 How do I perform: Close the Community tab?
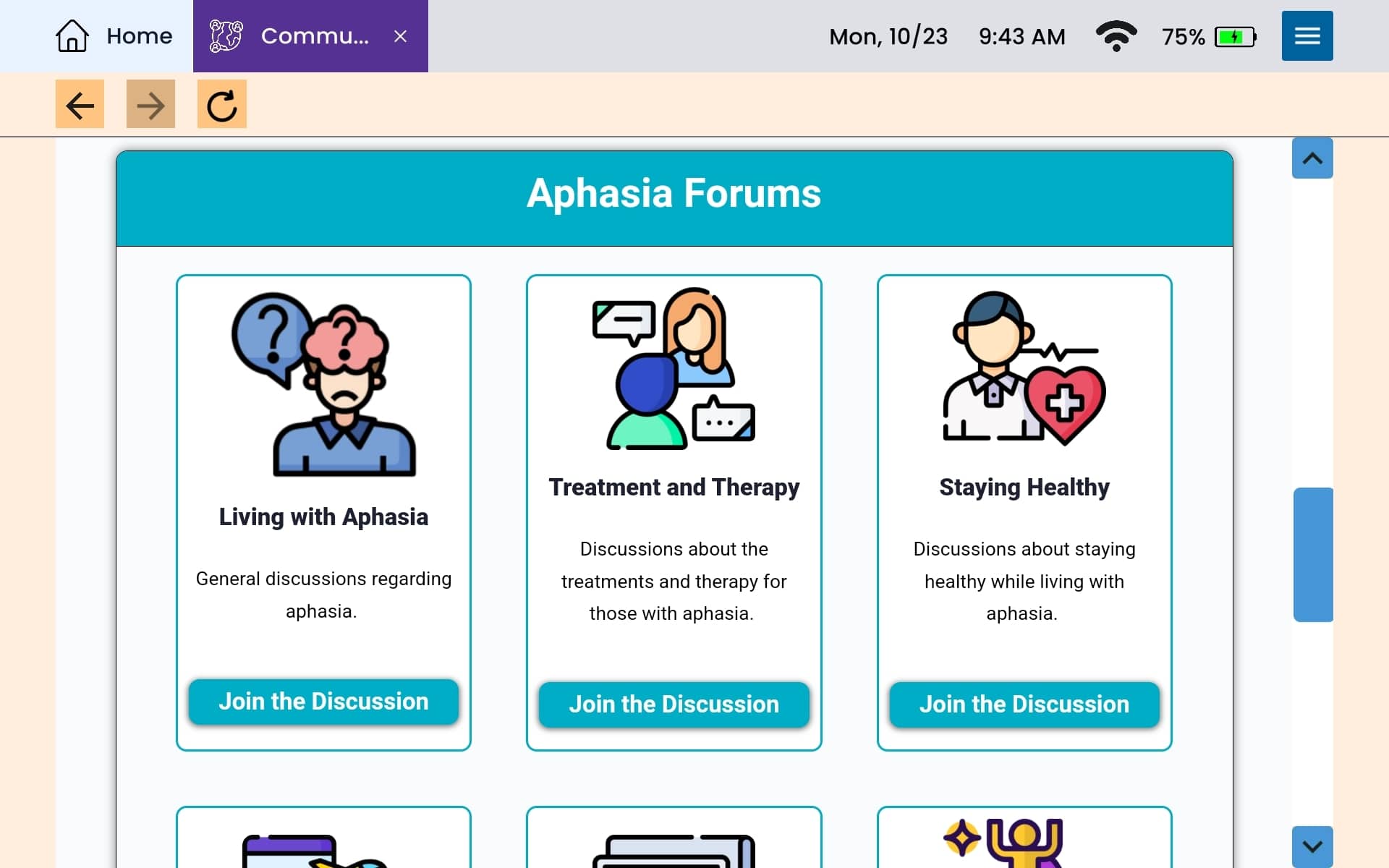[x=401, y=37]
